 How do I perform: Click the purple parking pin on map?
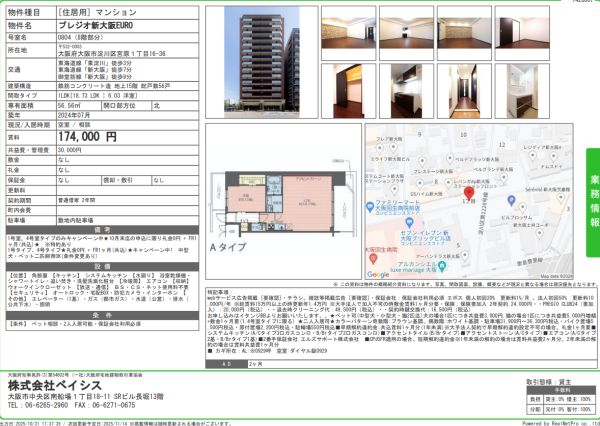tap(511, 200)
